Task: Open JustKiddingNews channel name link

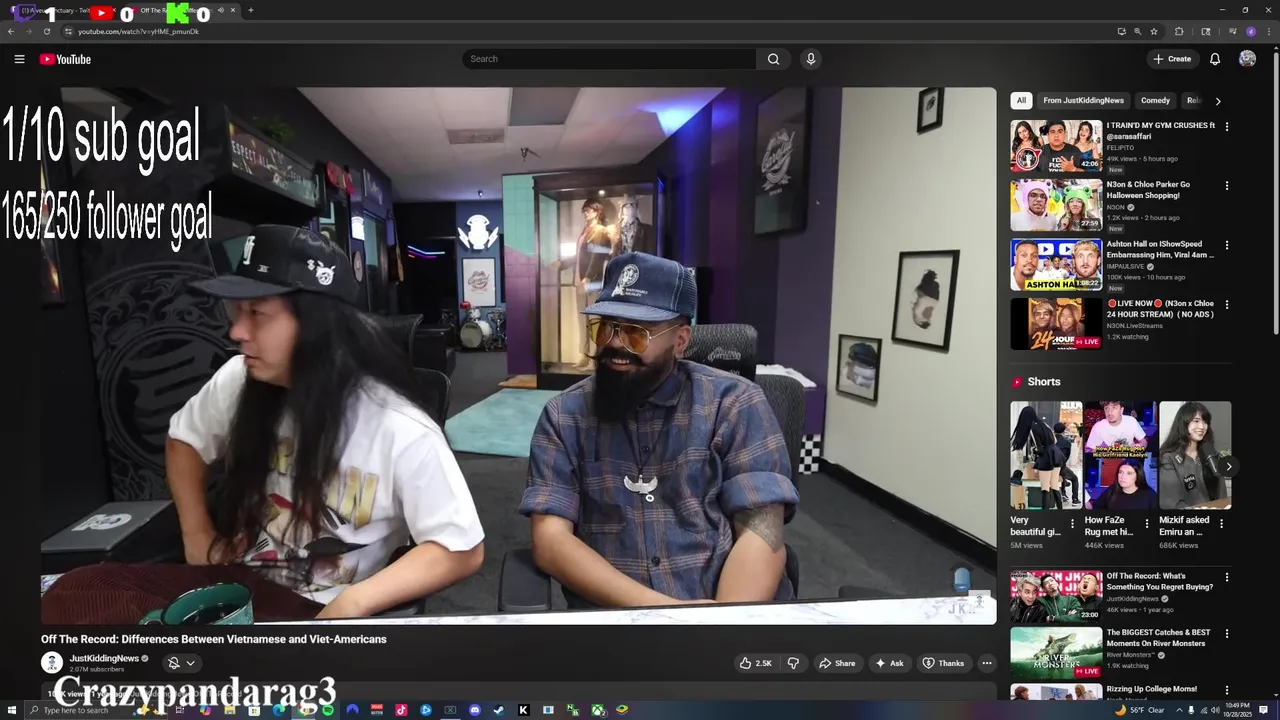Action: [104, 658]
